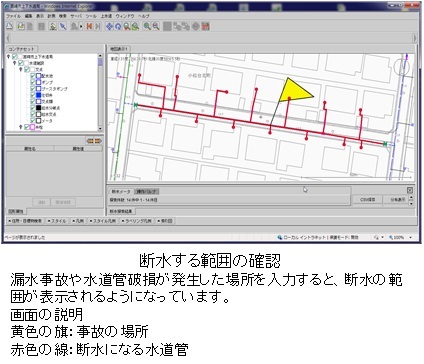Expand the スタイル bottom panel
The width and height of the screenshot is (424, 364).
tap(57, 221)
